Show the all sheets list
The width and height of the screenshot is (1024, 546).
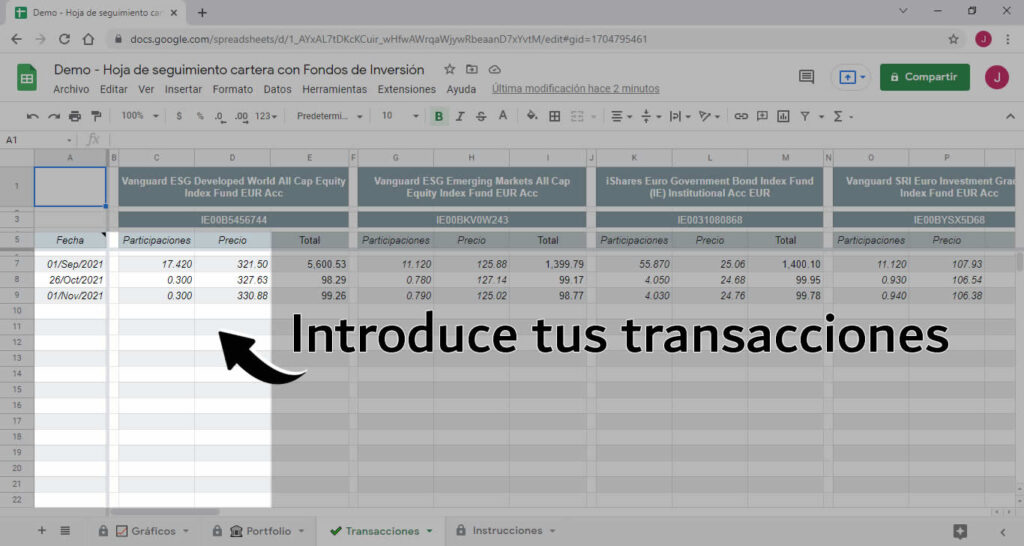pyautogui.click(x=65, y=530)
